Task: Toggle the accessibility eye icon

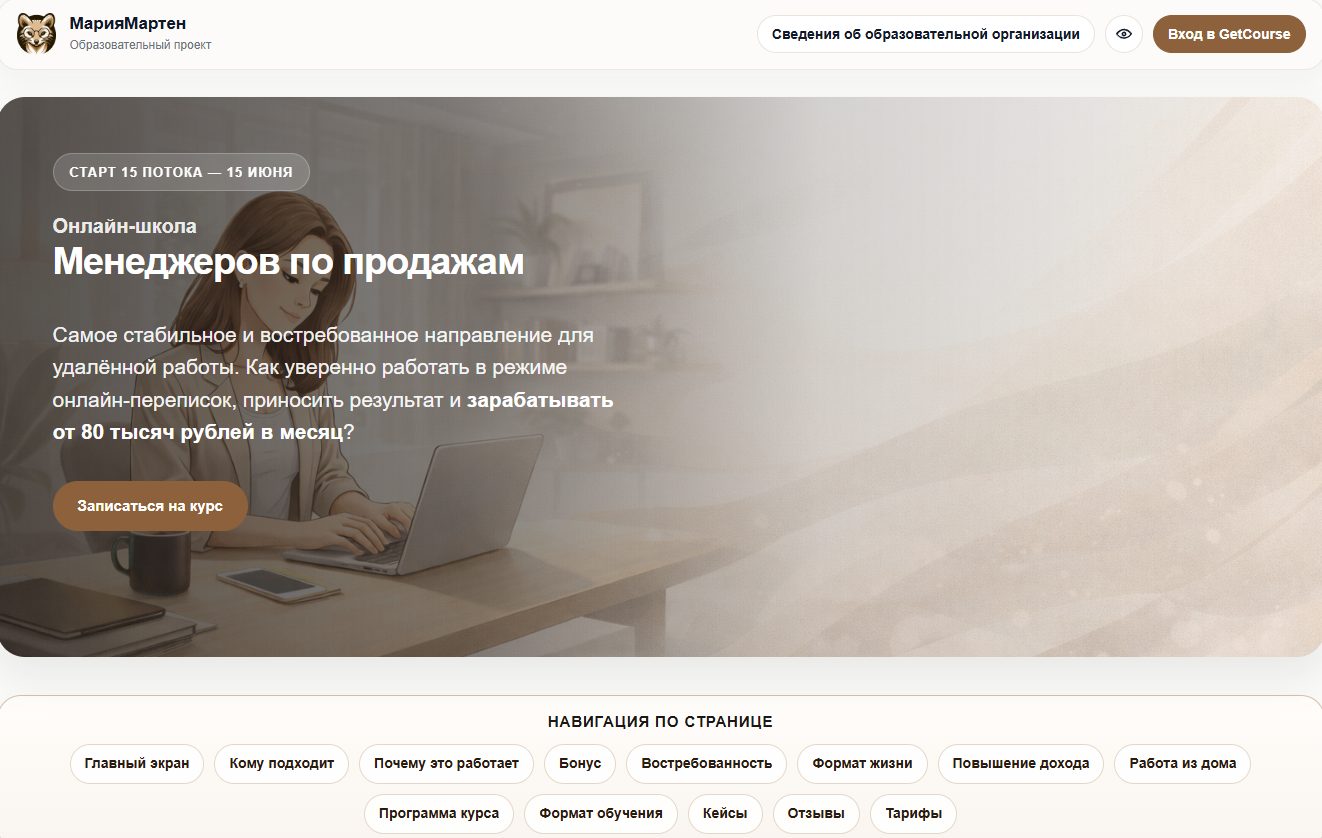Action: (1124, 34)
